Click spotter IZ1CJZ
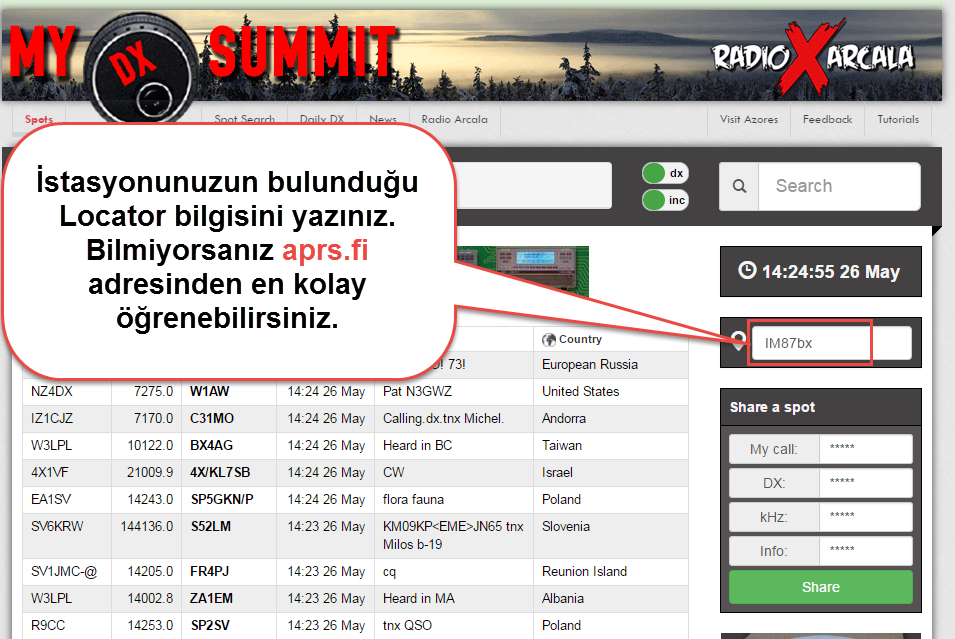 click(52, 418)
